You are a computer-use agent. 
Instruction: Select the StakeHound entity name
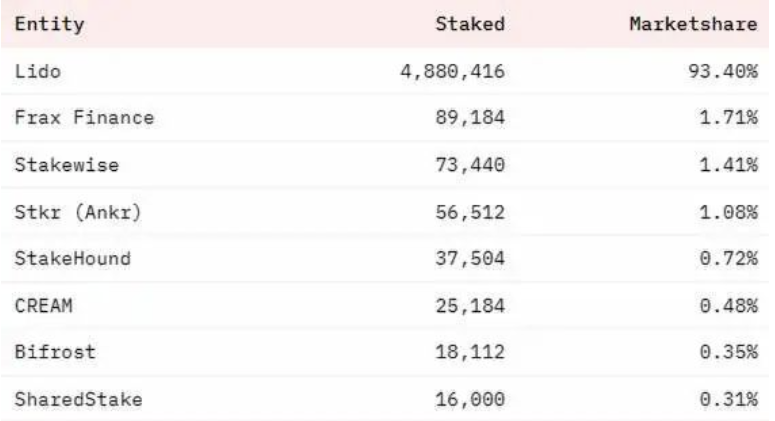click(73, 258)
